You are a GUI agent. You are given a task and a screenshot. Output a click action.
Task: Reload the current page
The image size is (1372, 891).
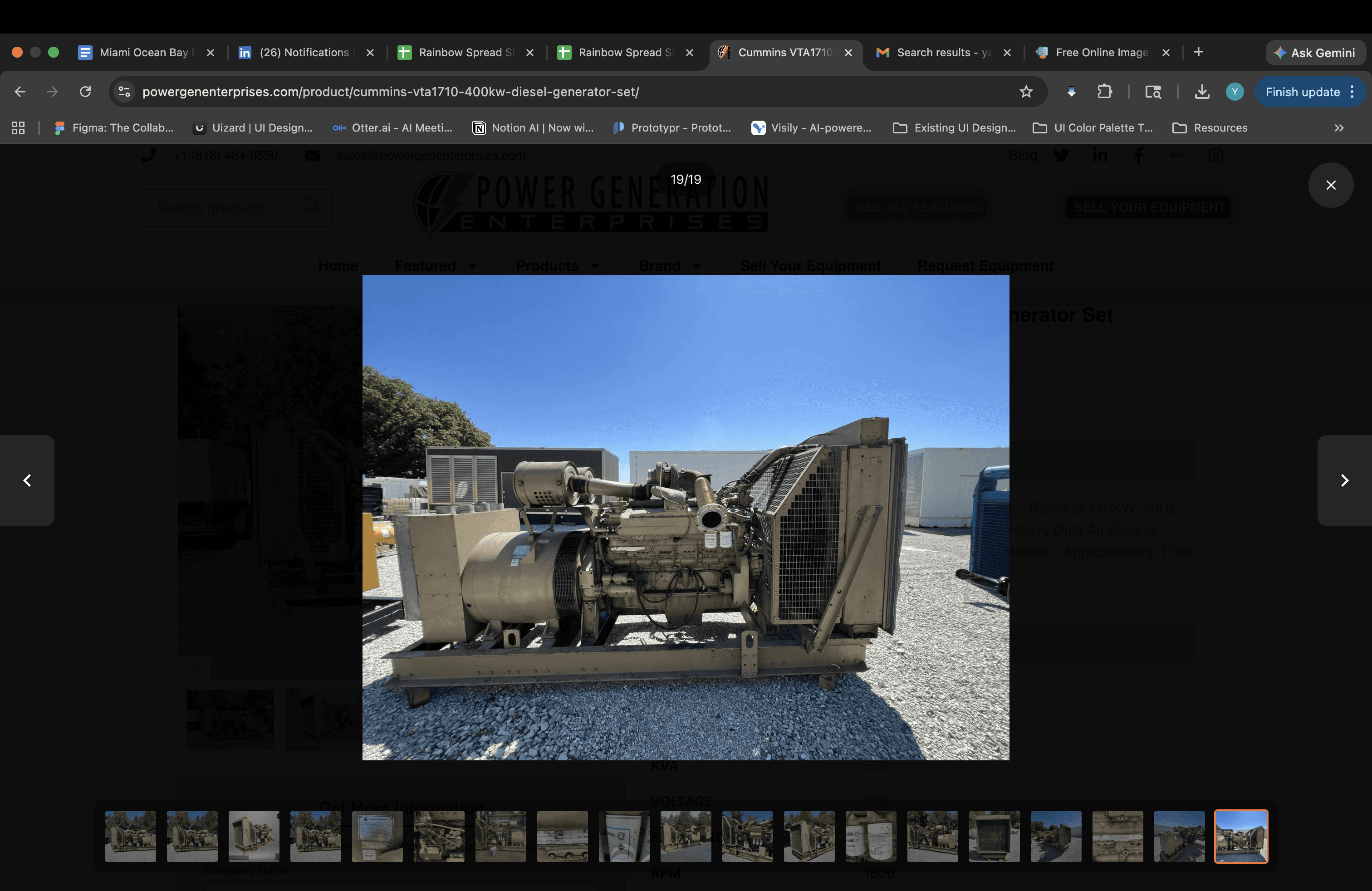click(85, 92)
